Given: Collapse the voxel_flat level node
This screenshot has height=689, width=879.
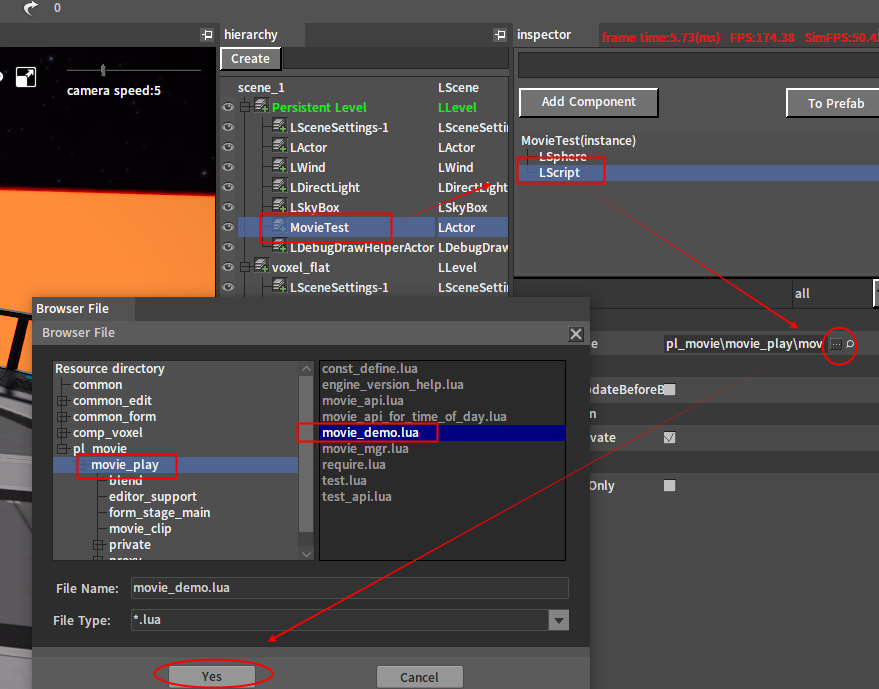Looking at the screenshot, I should pos(244,268).
